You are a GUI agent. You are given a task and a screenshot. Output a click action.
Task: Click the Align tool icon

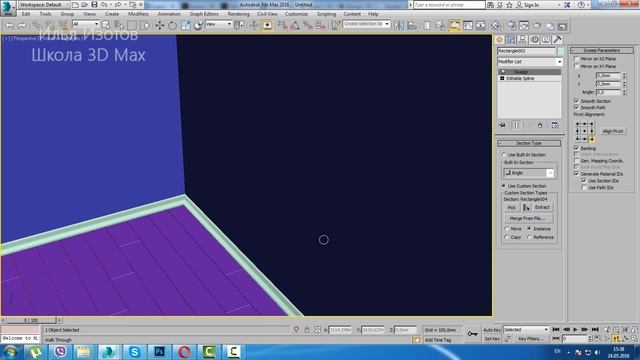point(412,25)
